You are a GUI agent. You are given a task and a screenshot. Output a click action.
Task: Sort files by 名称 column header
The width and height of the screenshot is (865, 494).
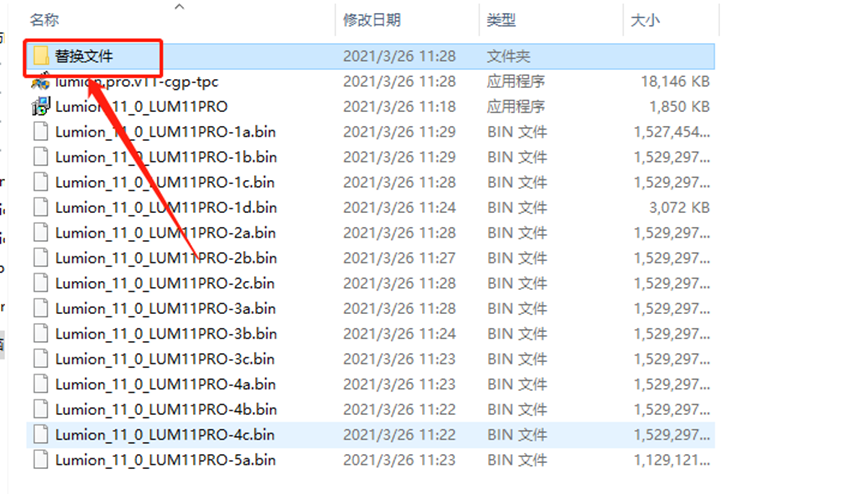45,20
